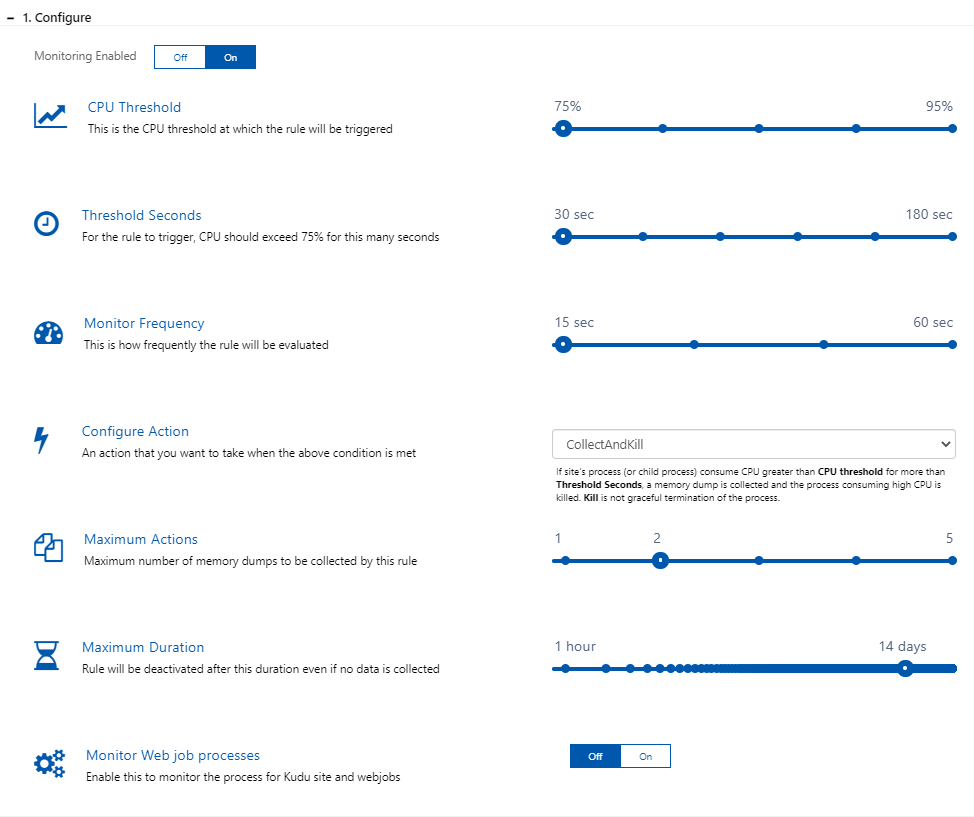Open the CPU Threshold link
The height and width of the screenshot is (817, 974).
pos(134,107)
